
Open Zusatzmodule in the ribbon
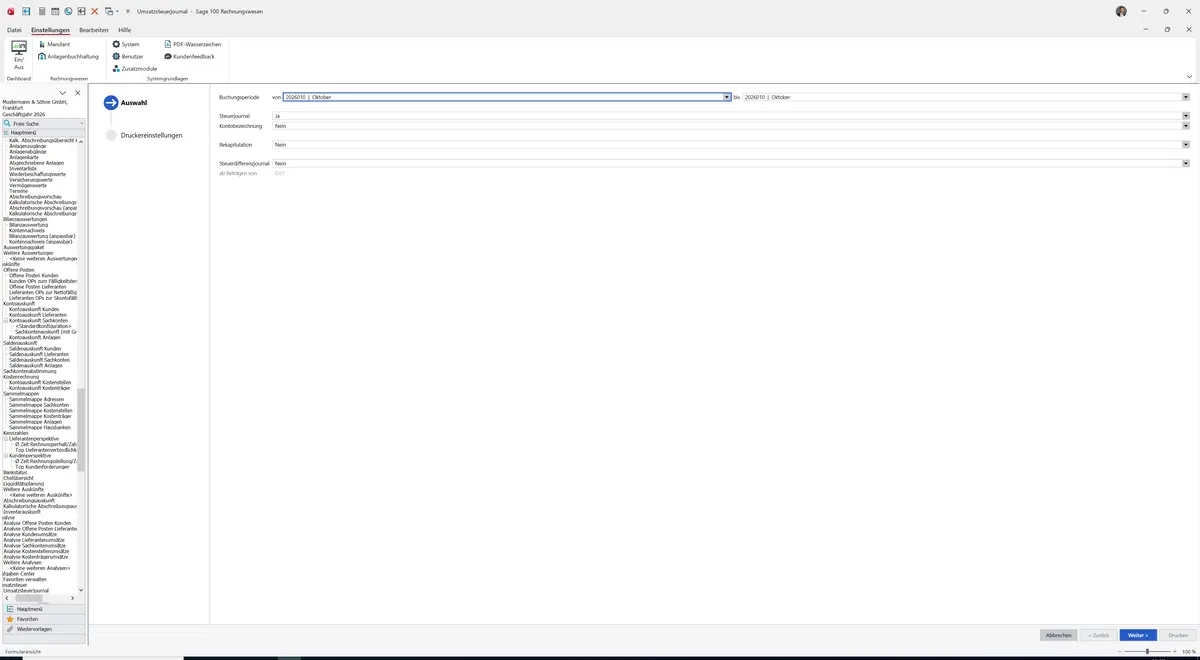coord(135,69)
